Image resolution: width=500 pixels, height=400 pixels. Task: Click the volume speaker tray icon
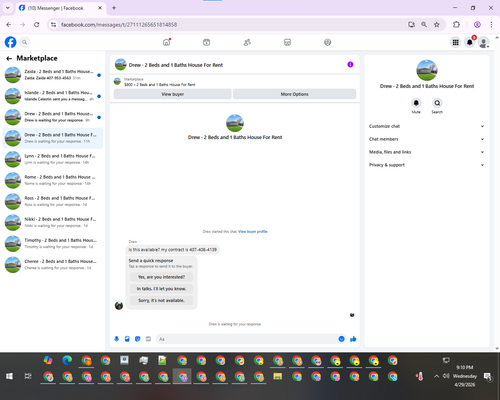(x=446, y=376)
